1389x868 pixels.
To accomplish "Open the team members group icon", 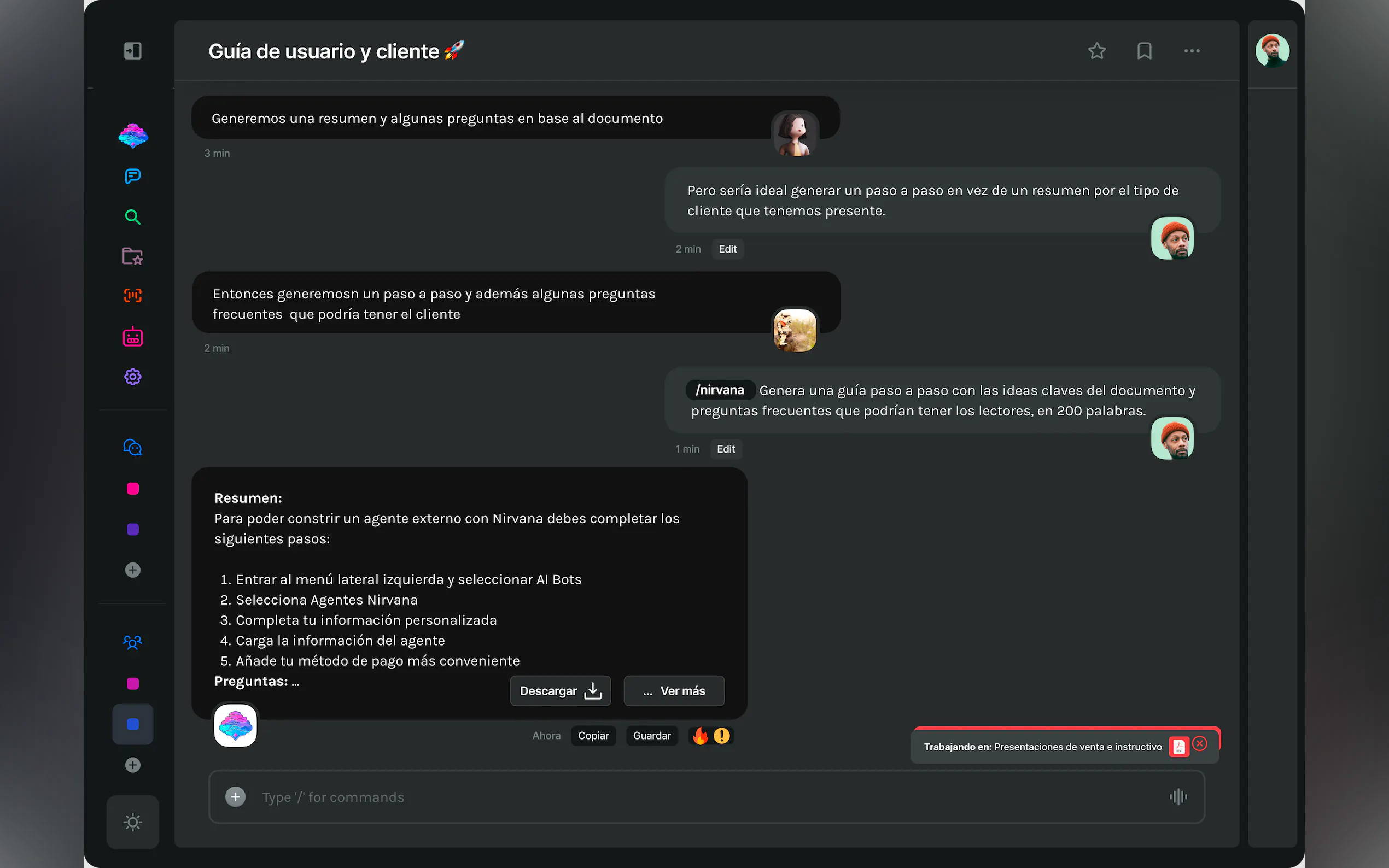I will coord(133,642).
